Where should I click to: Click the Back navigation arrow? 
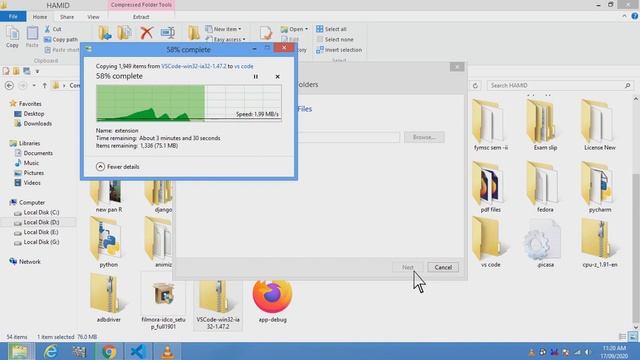point(9,85)
